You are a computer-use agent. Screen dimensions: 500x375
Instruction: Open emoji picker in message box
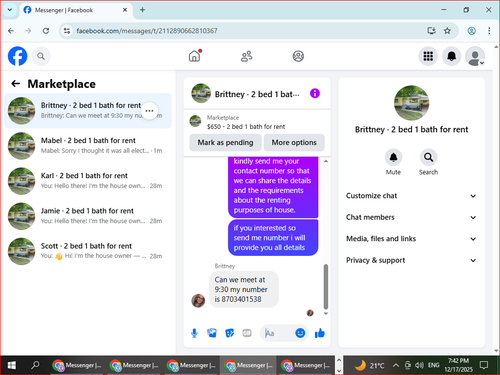(300, 333)
